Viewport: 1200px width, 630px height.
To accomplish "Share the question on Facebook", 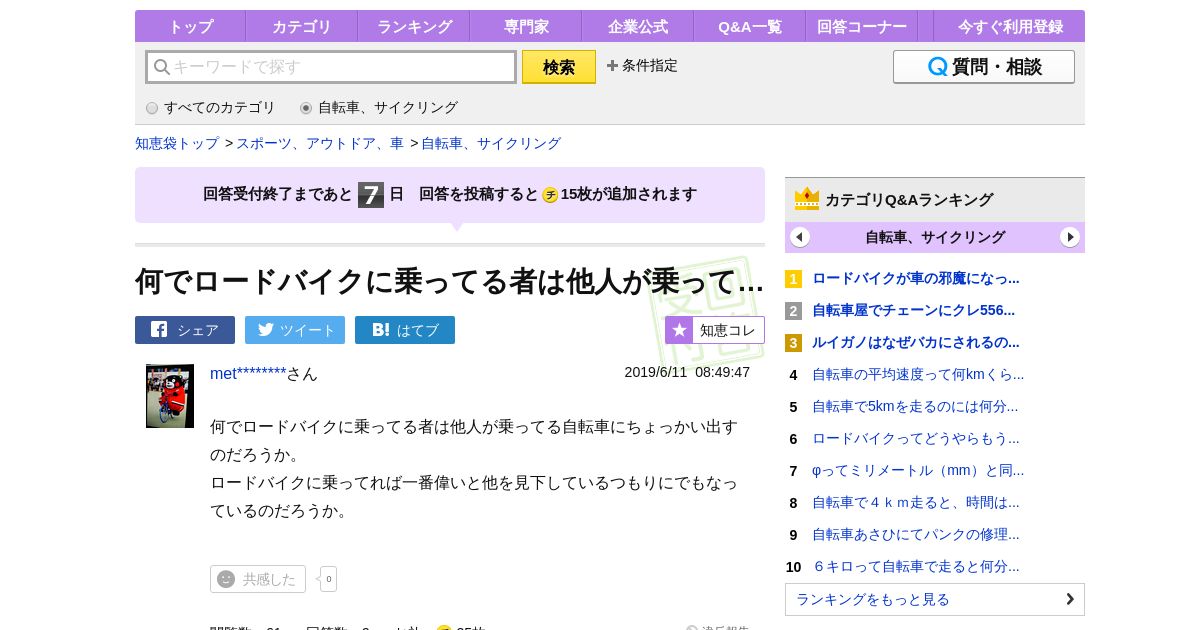I will click(x=185, y=330).
